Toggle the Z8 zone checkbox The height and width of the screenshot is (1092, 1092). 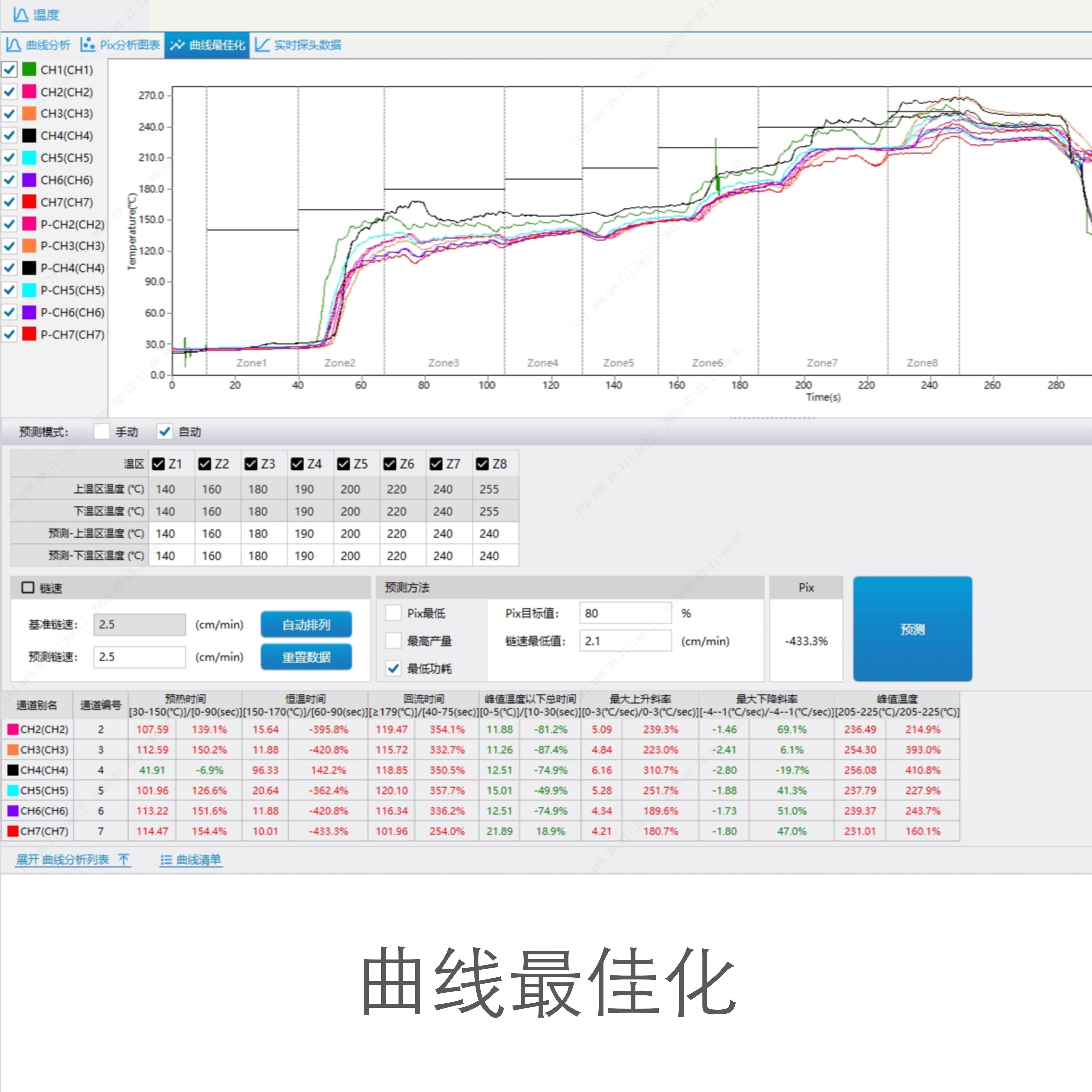[482, 464]
